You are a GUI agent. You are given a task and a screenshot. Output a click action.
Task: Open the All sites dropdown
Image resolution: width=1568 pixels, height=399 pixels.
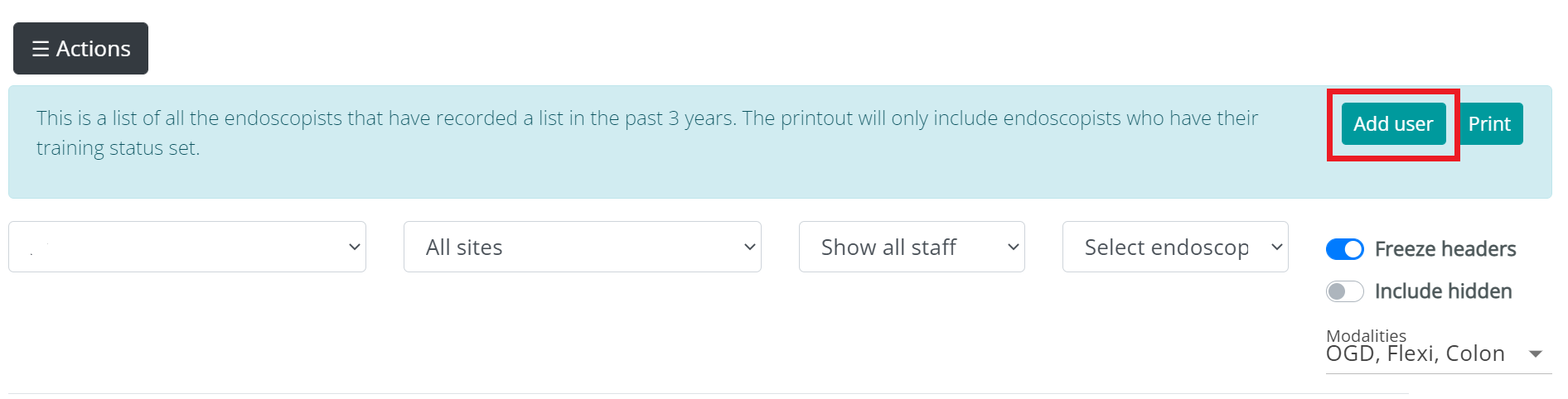pos(572,247)
